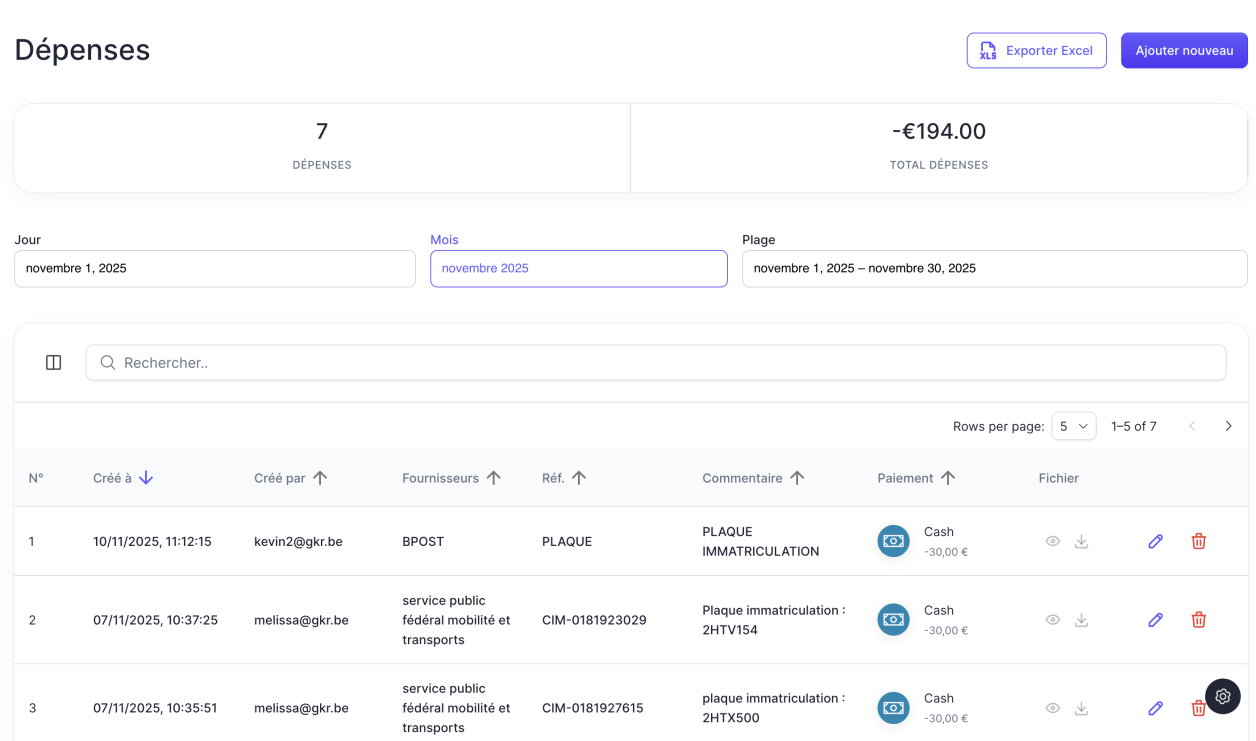Open the Mois month picker
Image resolution: width=1256 pixels, height=741 pixels.
point(578,268)
